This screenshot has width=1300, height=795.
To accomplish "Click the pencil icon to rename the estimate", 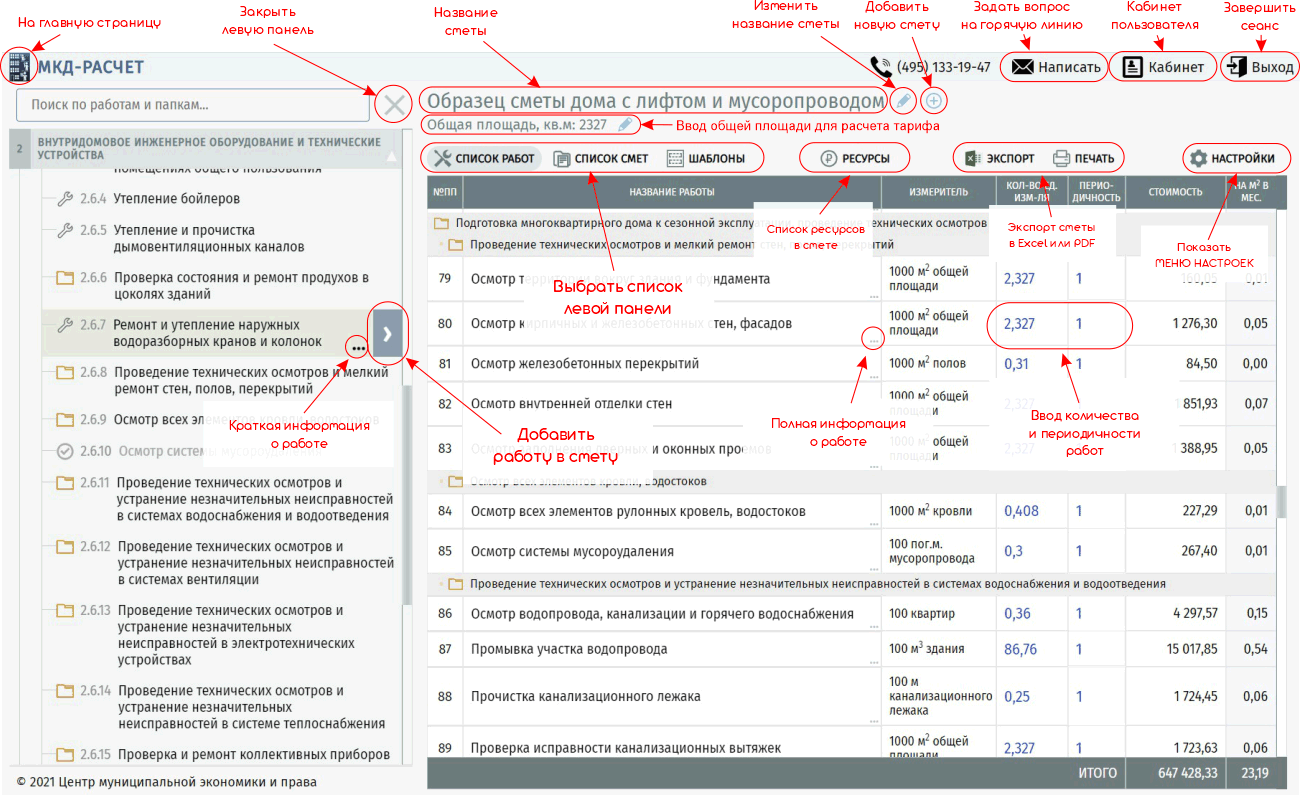I will click(902, 101).
